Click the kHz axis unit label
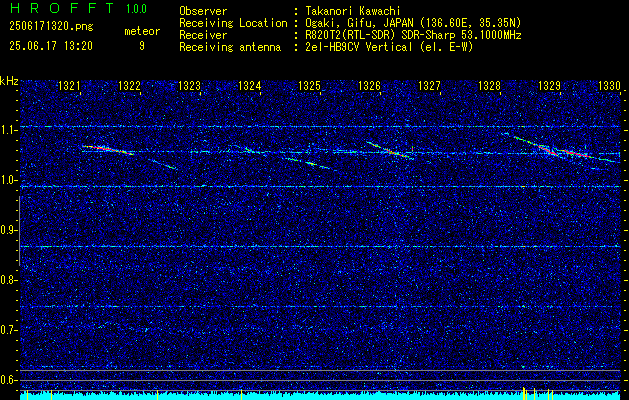Screen dimensions: 629x400 [x=9, y=81]
